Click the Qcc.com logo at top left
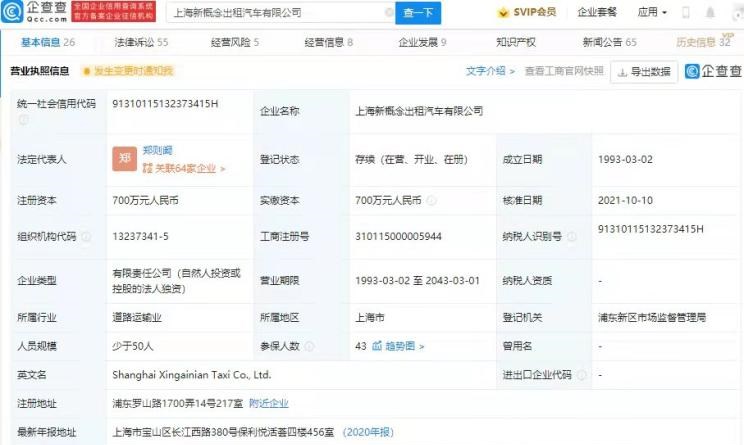The width and height of the screenshot is (744, 445). (x=34, y=12)
